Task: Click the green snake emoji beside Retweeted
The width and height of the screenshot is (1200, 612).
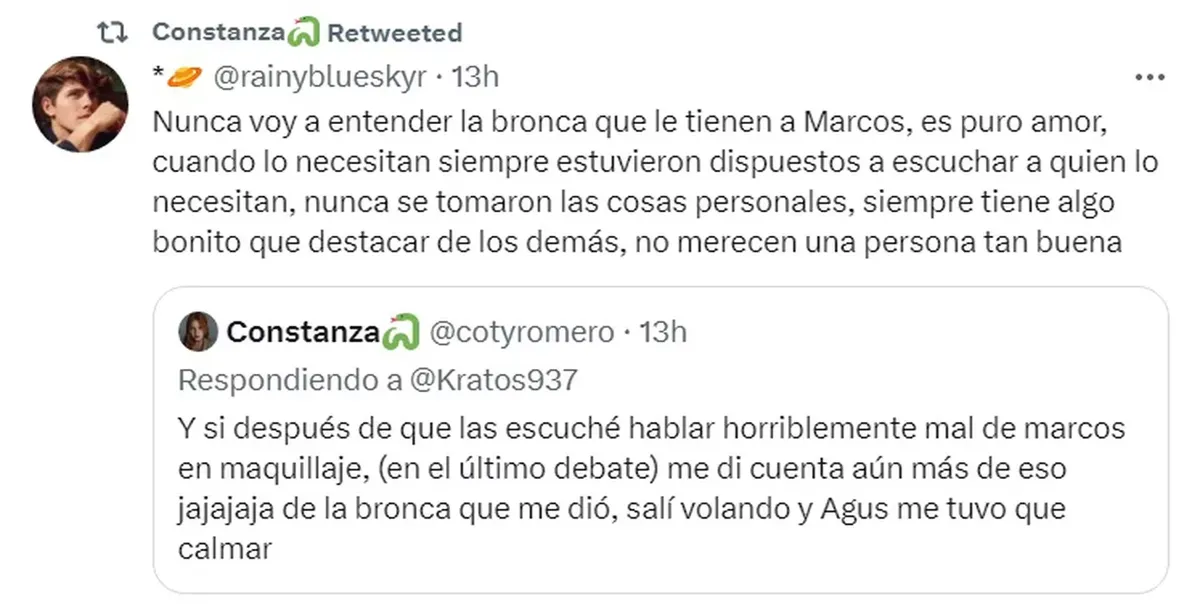Action: [x=303, y=33]
